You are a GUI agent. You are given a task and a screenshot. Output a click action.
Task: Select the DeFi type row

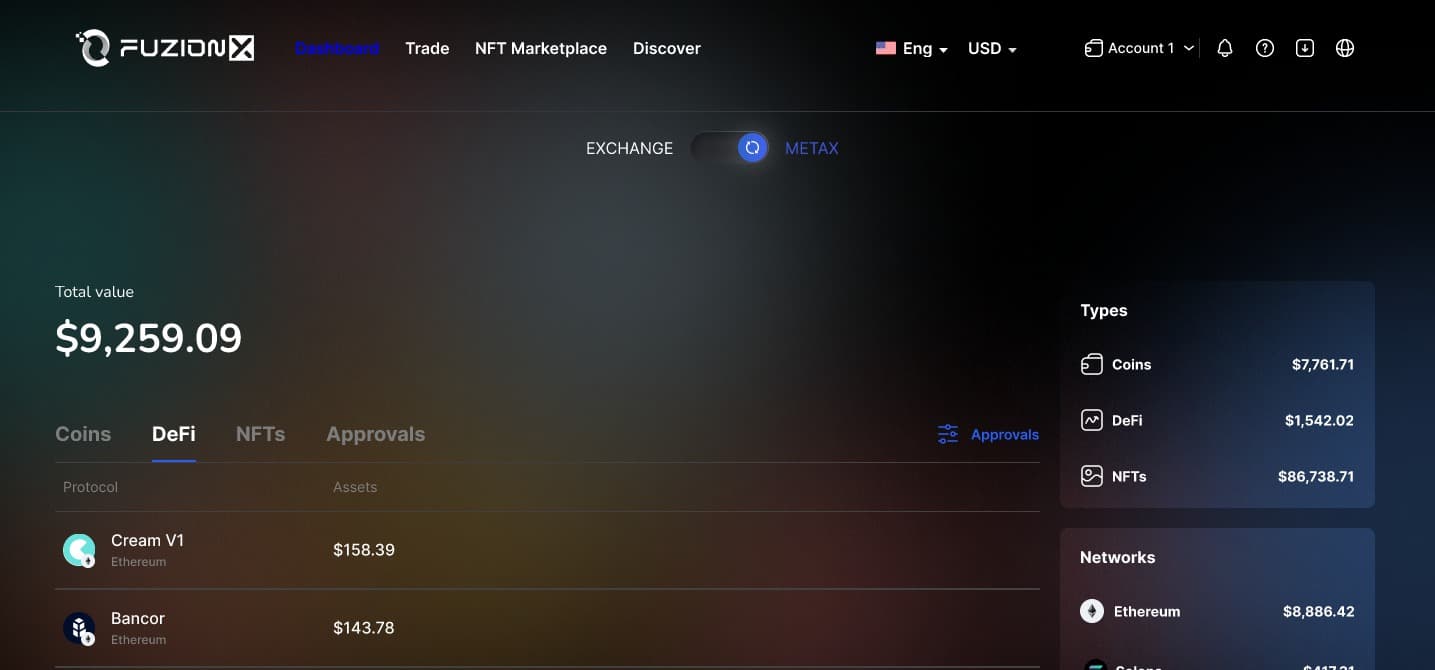(1216, 420)
